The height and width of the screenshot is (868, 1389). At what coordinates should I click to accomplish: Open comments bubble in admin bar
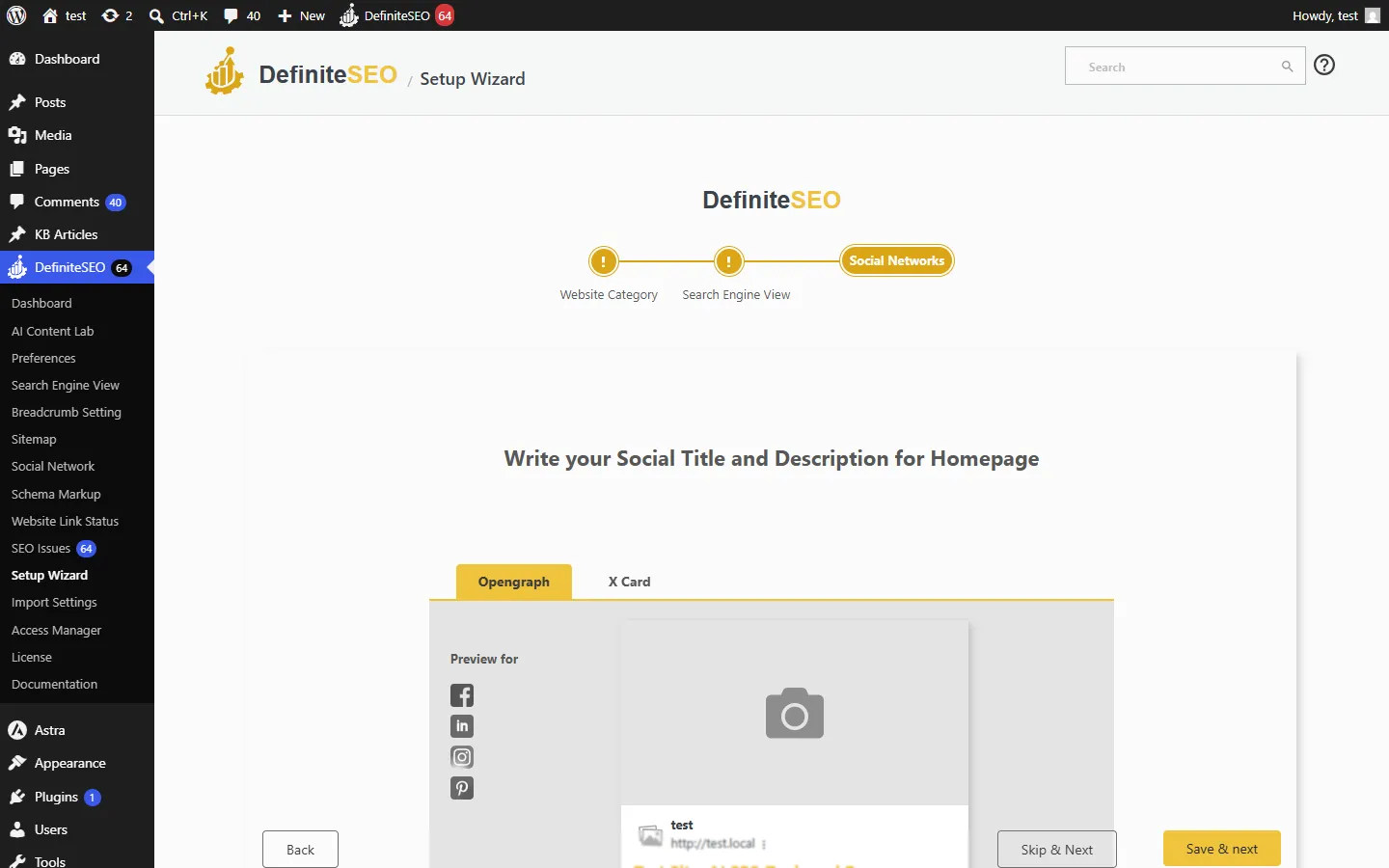[242, 15]
